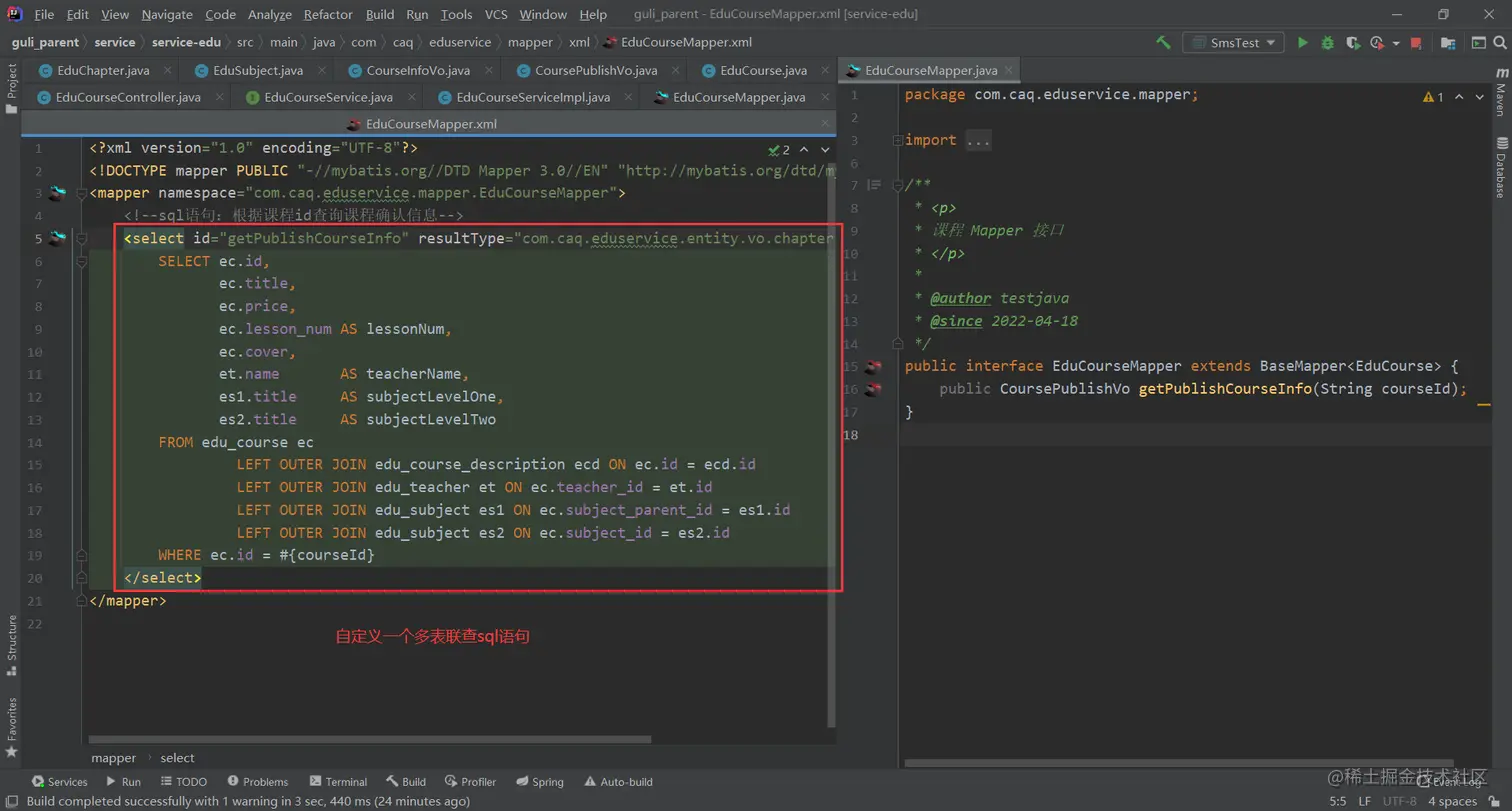
Task: Toggle the Terminal tool window
Action: [x=338, y=781]
